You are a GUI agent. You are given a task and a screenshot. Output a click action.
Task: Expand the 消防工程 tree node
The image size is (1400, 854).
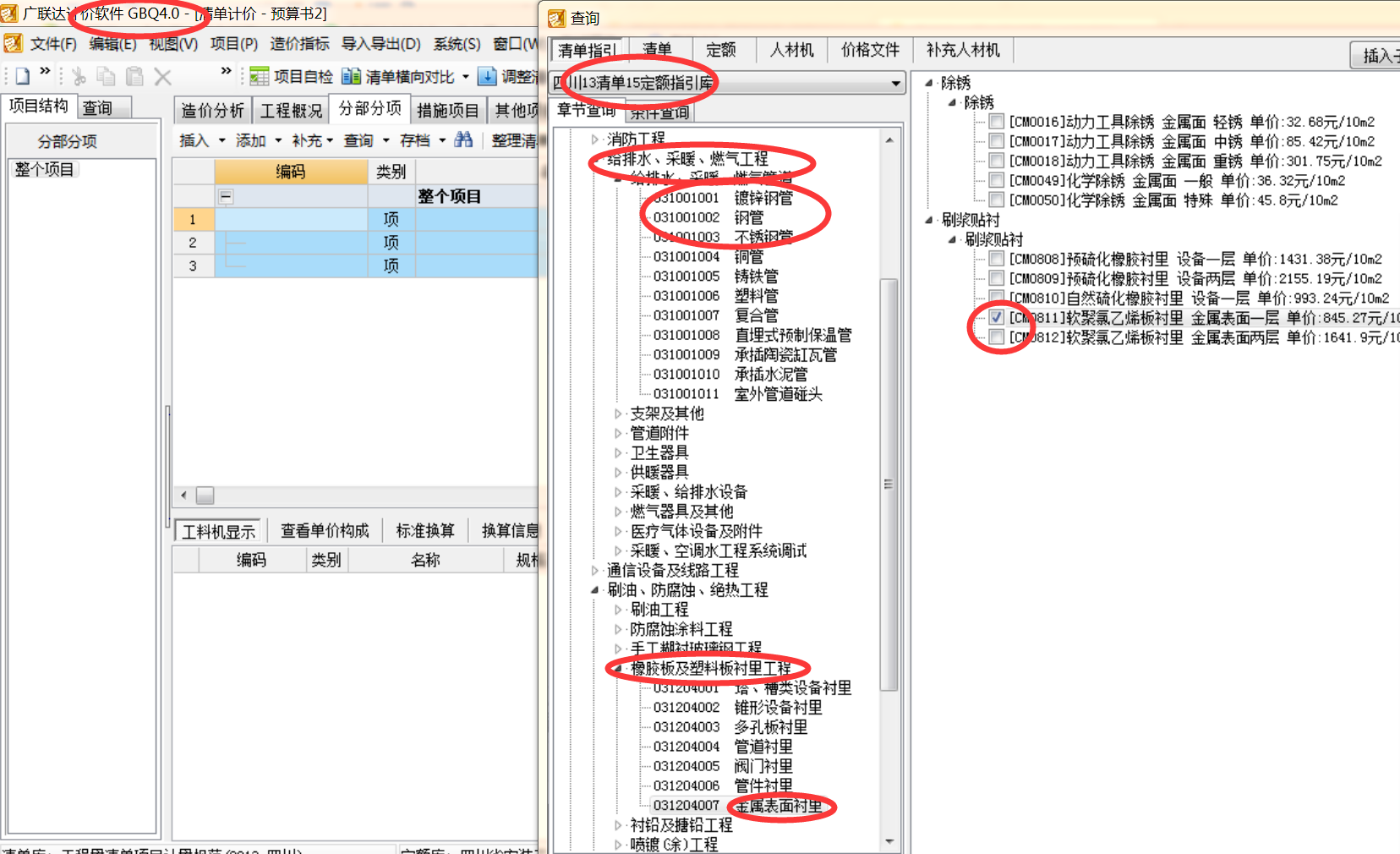tap(595, 139)
